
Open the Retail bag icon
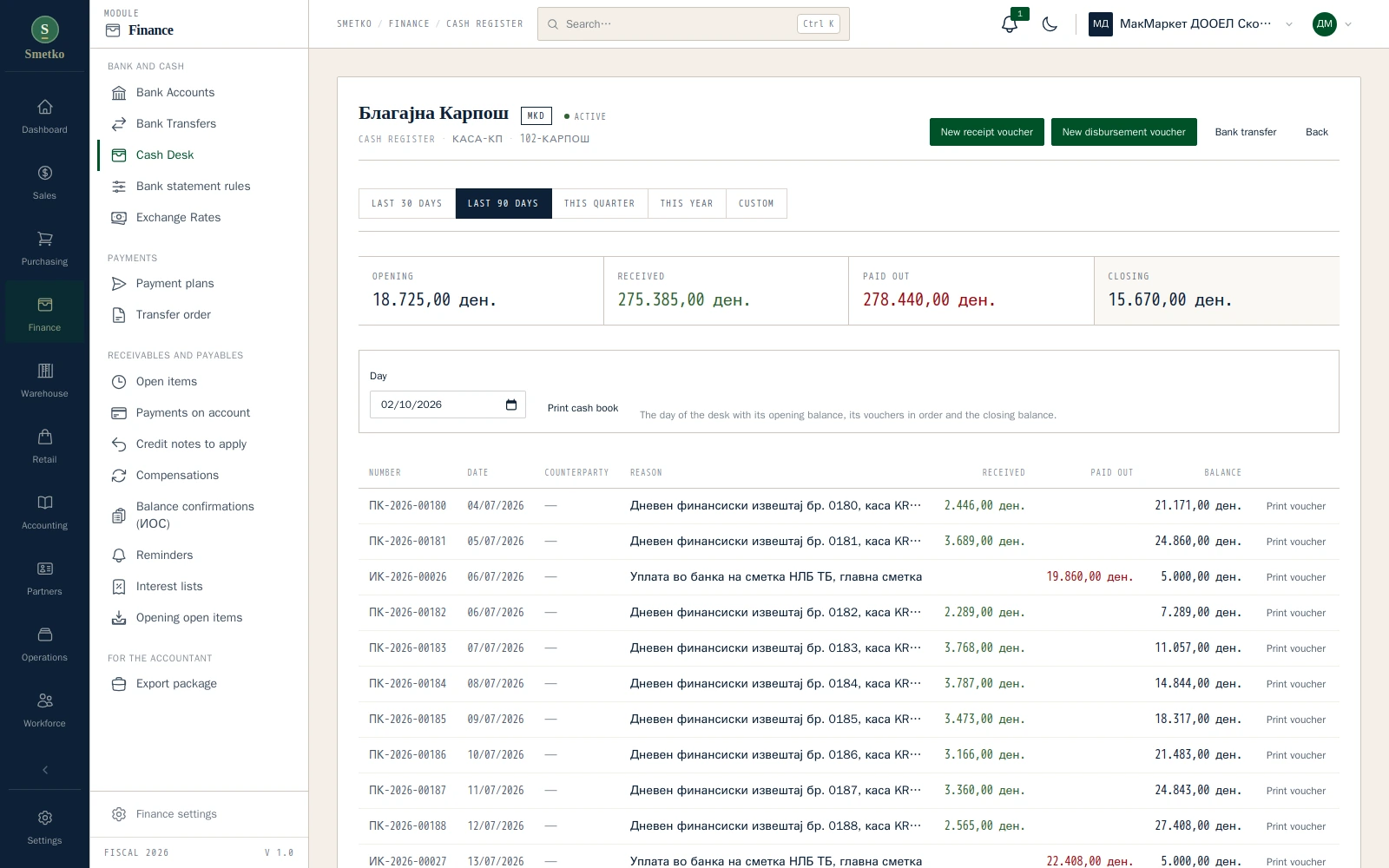(44, 437)
